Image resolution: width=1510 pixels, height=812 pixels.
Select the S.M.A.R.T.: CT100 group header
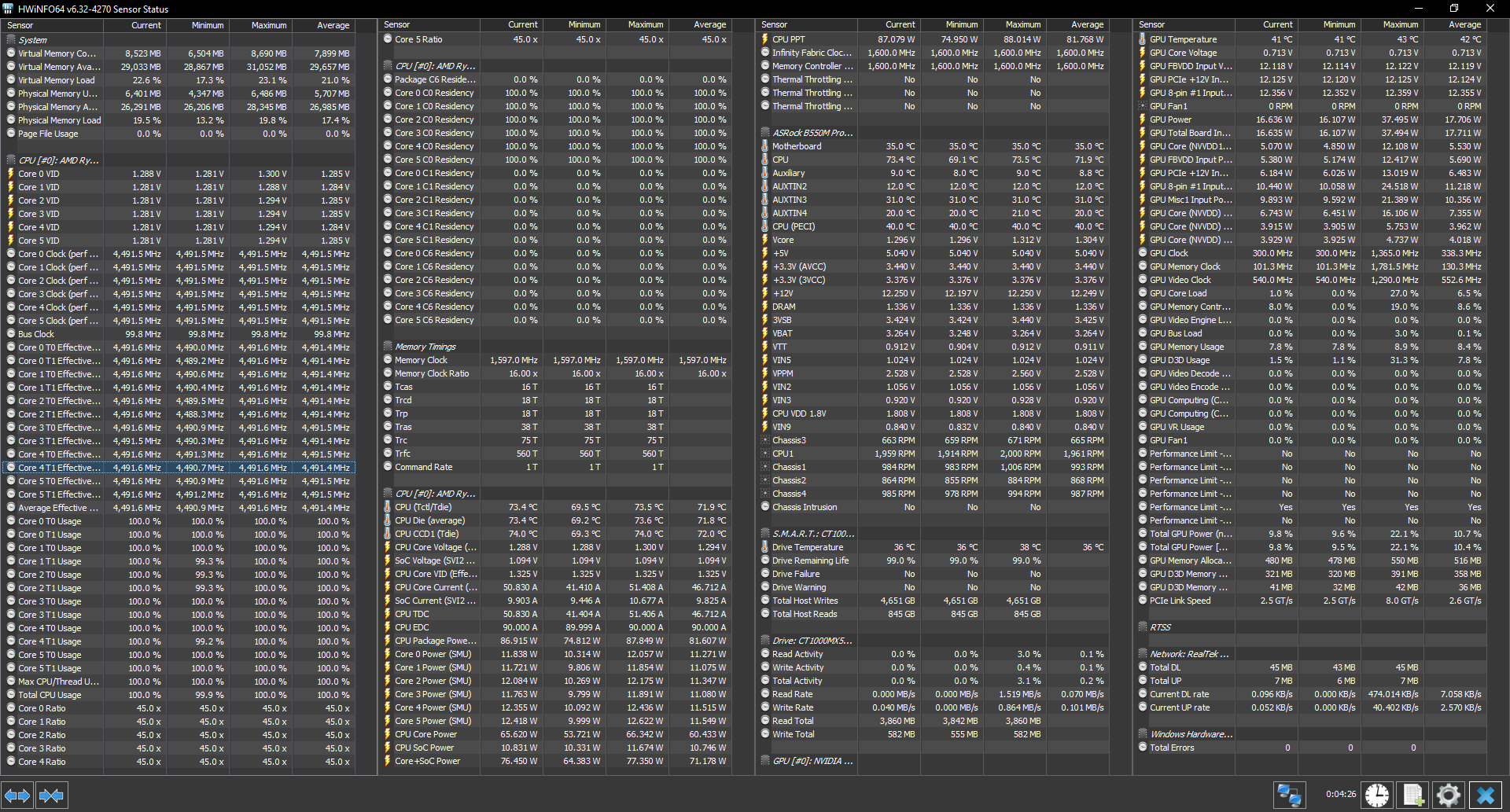(x=934, y=534)
